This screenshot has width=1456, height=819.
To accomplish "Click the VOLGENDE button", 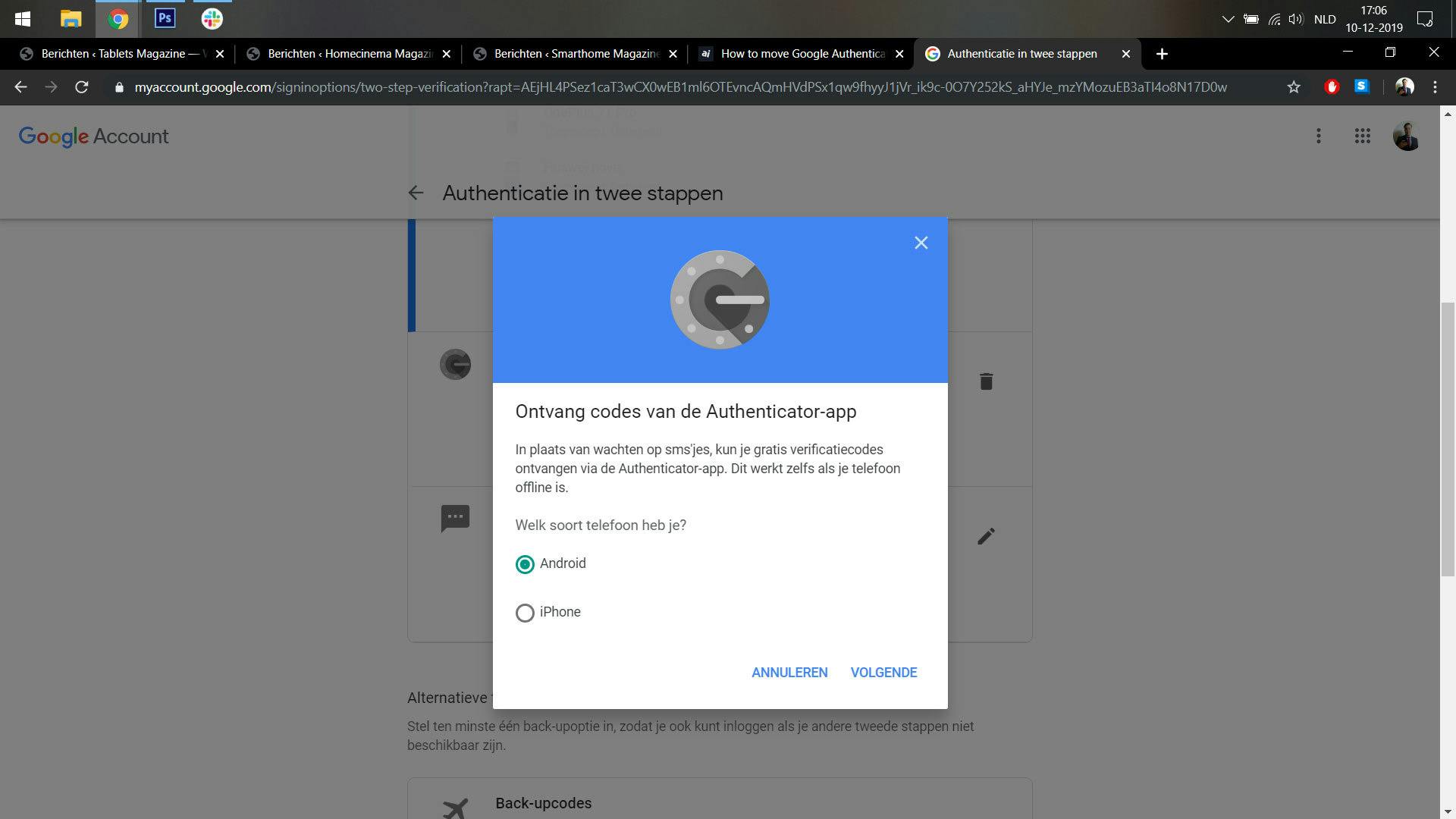I will point(883,673).
